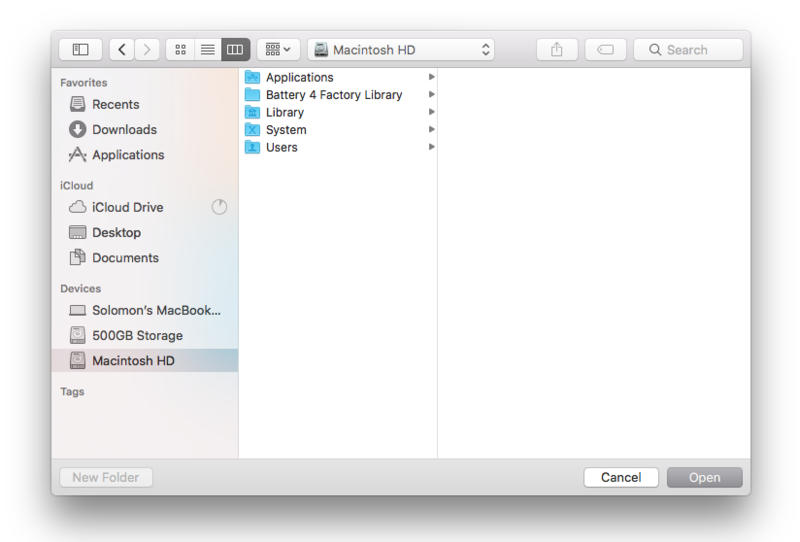Toggle the sidebar visibility button
Screen dimensions: 800x542
coord(81,50)
